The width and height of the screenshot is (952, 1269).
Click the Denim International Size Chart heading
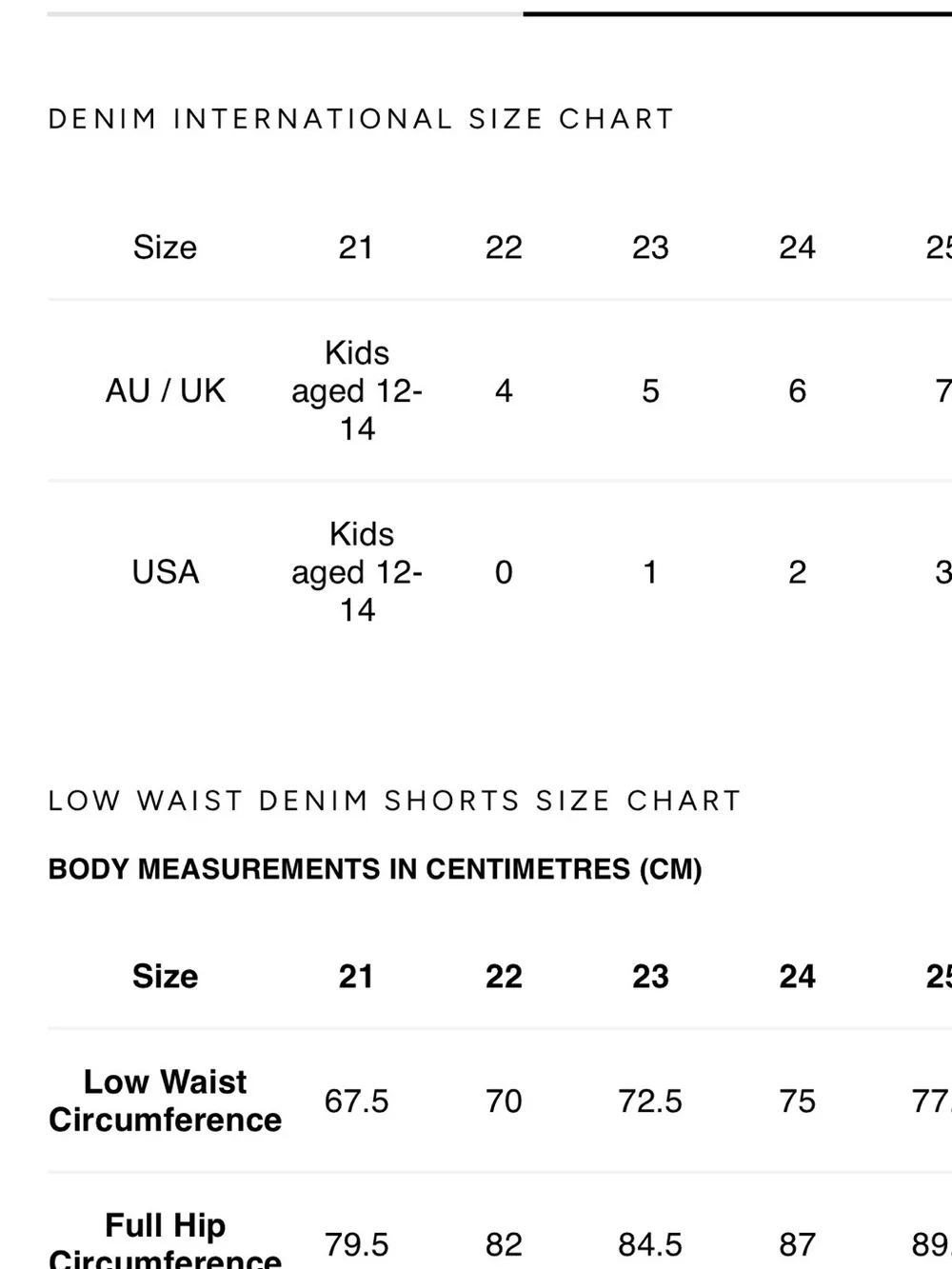coord(361,119)
